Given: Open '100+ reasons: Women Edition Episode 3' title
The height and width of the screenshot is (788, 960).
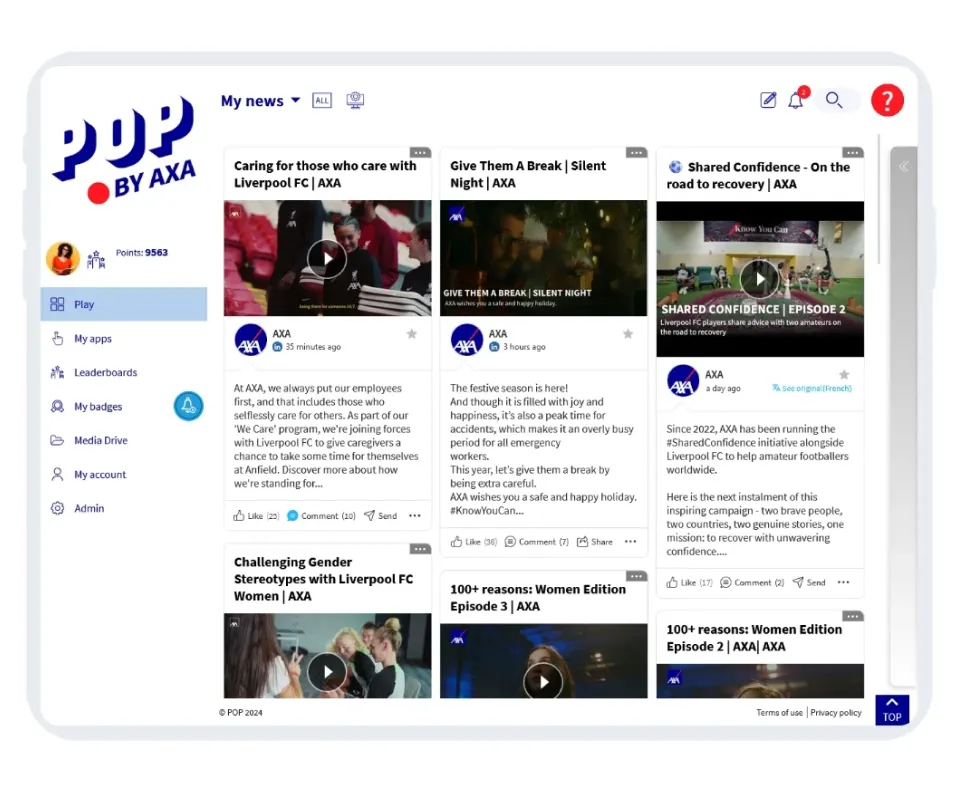Looking at the screenshot, I should point(538,598).
